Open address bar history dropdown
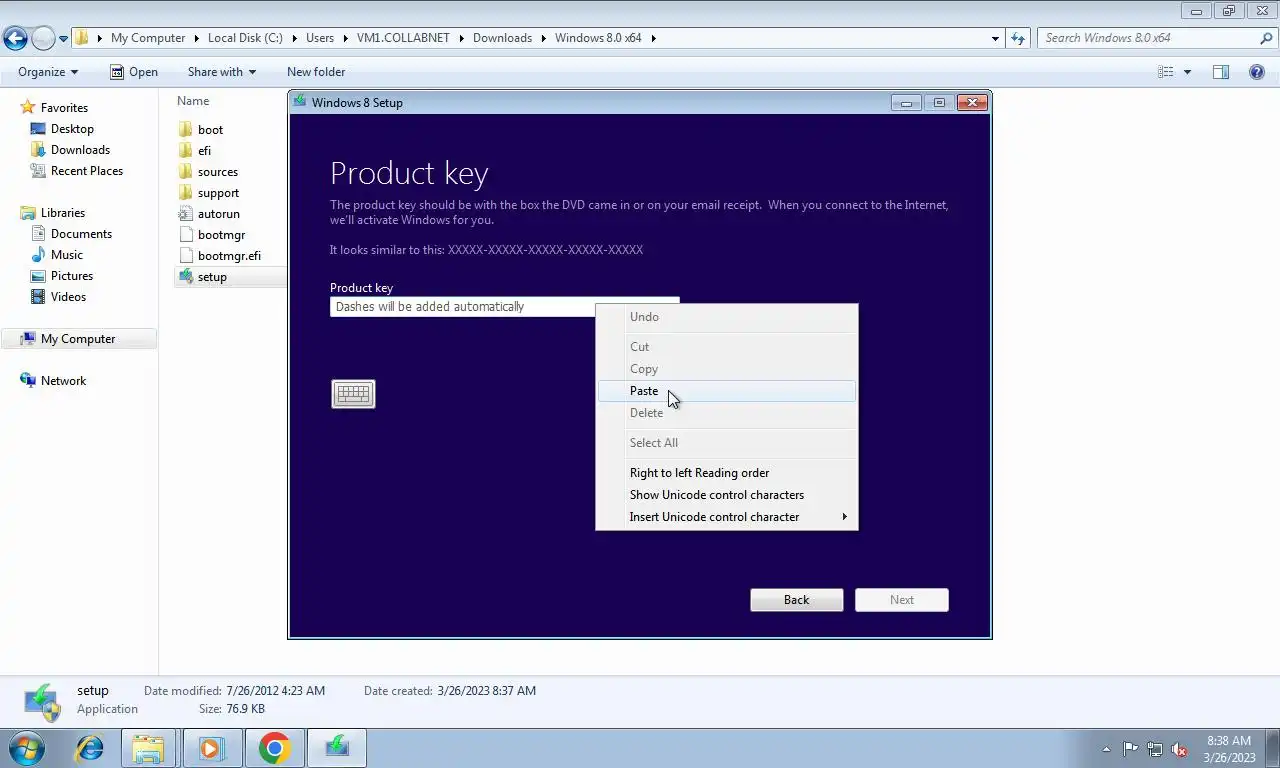 [x=995, y=38]
